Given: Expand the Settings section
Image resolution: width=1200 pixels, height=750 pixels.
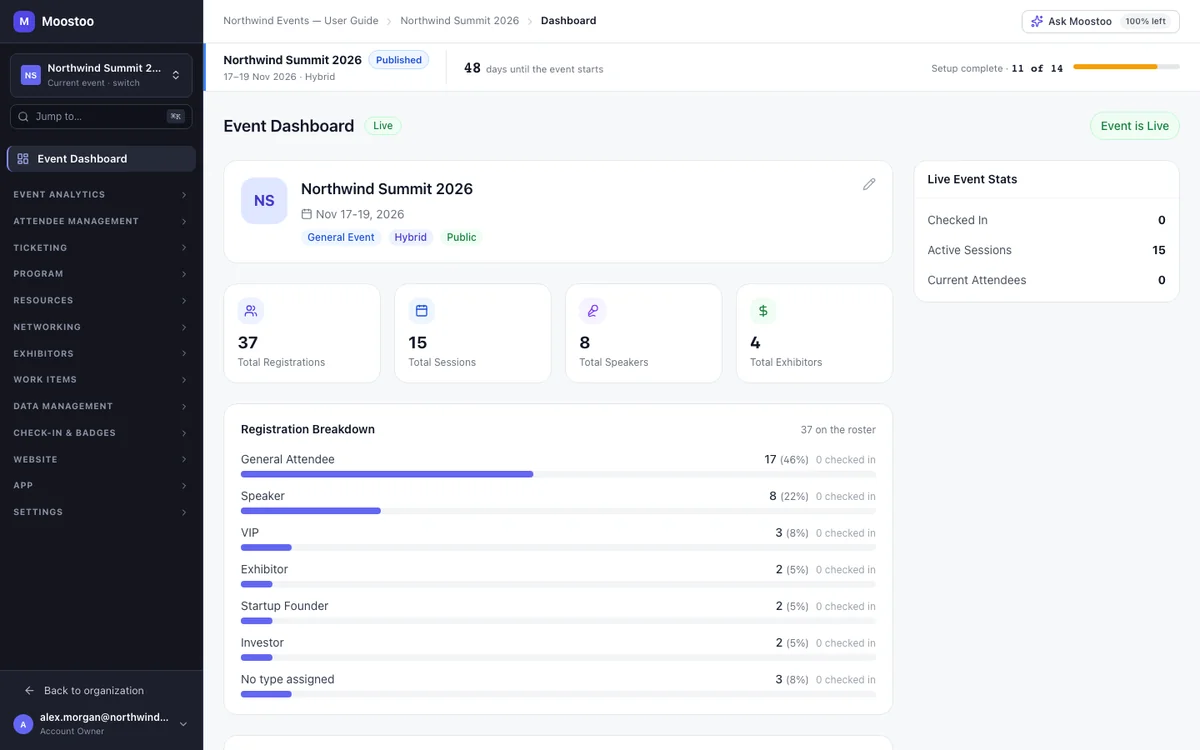Looking at the screenshot, I should tap(101, 512).
